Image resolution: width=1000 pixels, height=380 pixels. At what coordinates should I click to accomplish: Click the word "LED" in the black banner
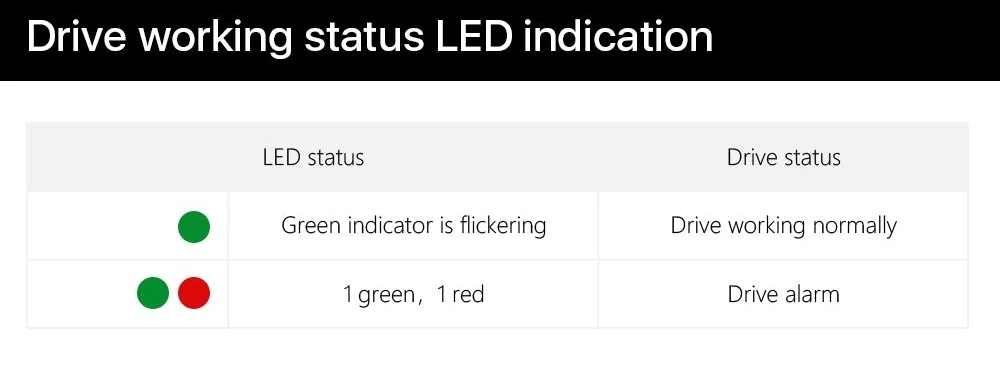pos(474,36)
